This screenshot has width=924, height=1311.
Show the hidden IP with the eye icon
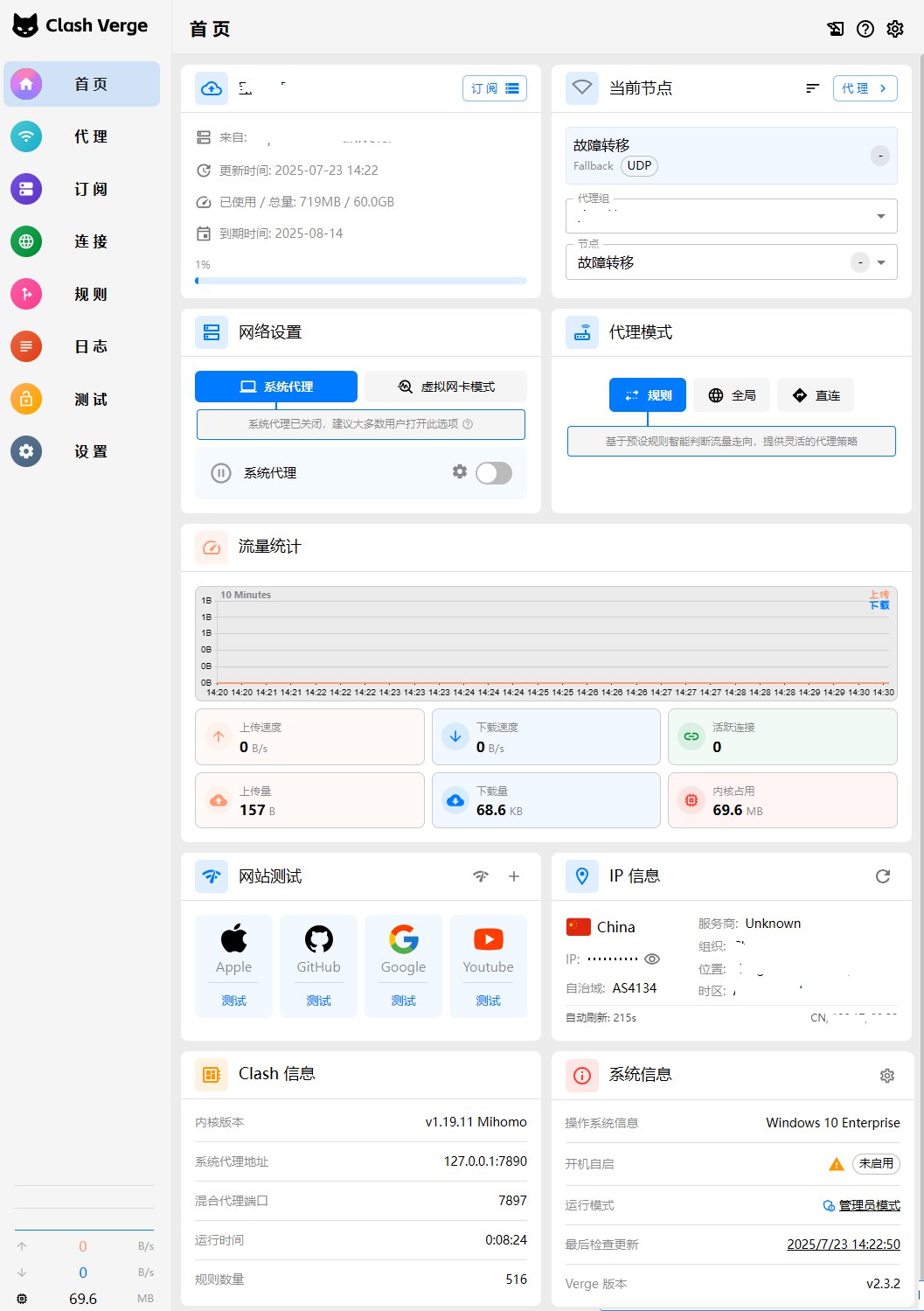(652, 959)
